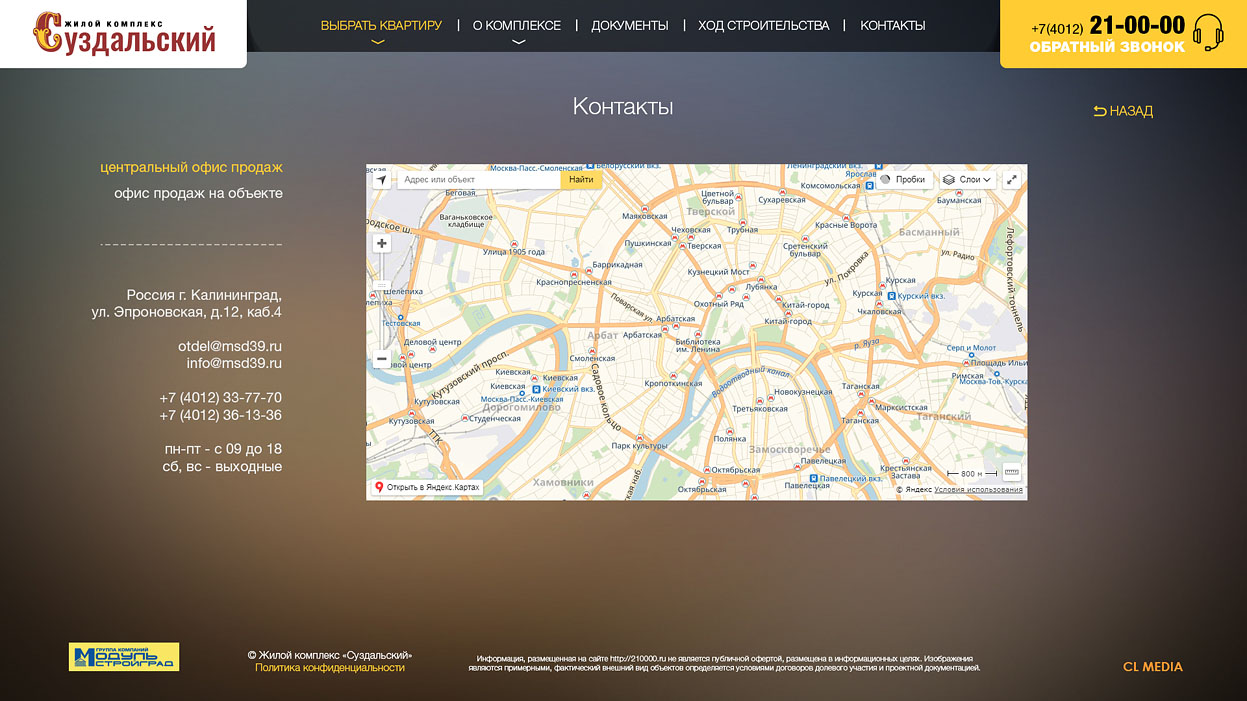Open the map ruler tool
Image resolution: width=1247 pixels, height=701 pixels.
(1012, 473)
